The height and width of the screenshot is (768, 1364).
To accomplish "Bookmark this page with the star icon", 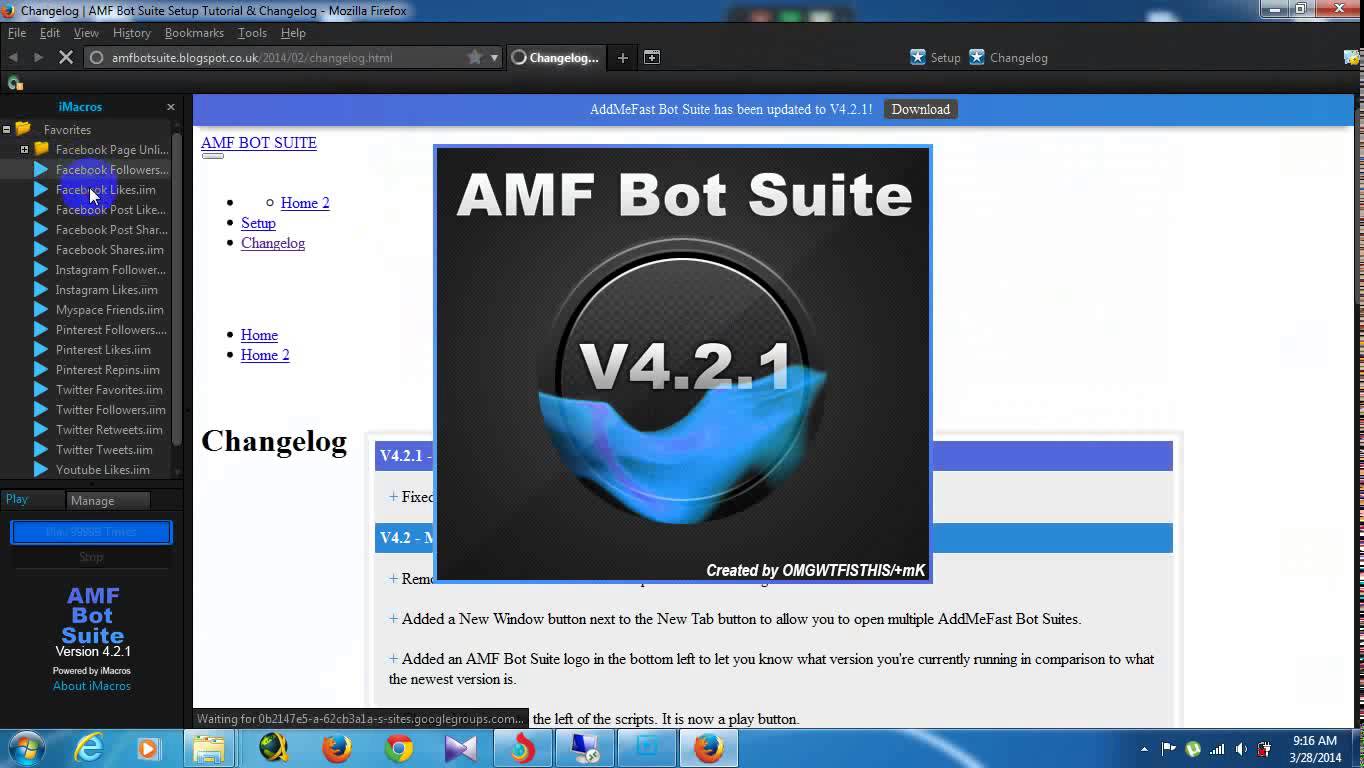I will [x=475, y=57].
